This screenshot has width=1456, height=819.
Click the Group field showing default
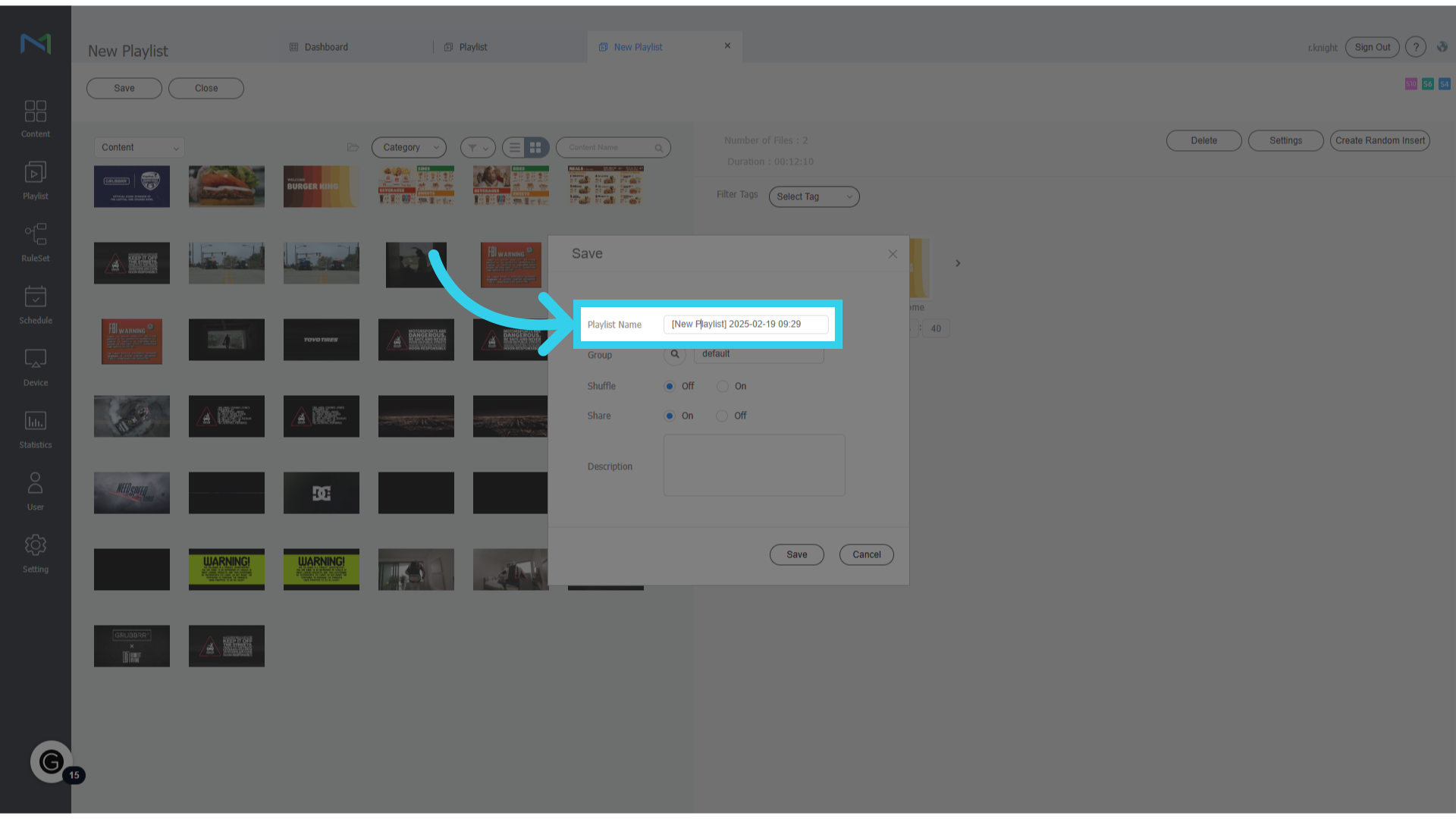[x=758, y=354]
